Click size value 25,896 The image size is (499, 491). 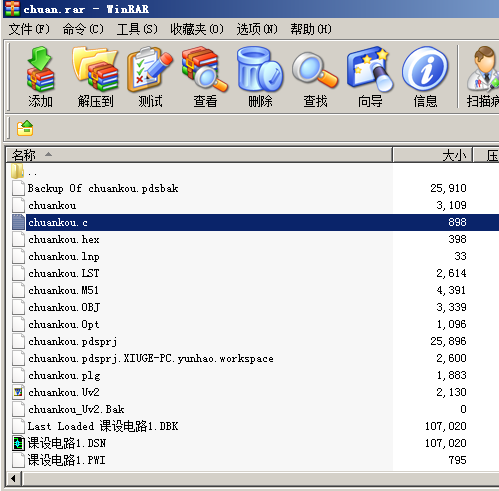click(x=448, y=341)
